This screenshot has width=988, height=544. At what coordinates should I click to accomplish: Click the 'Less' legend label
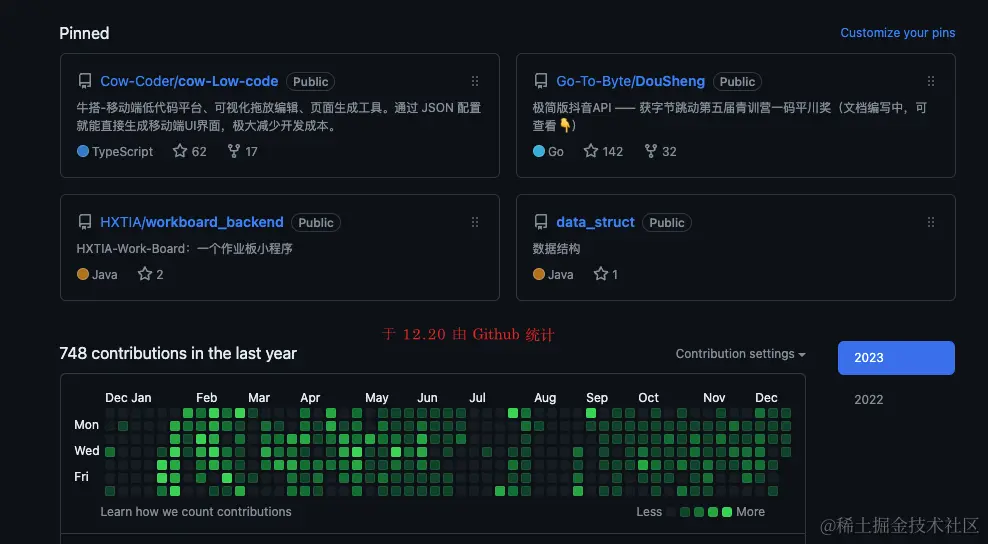(x=649, y=512)
